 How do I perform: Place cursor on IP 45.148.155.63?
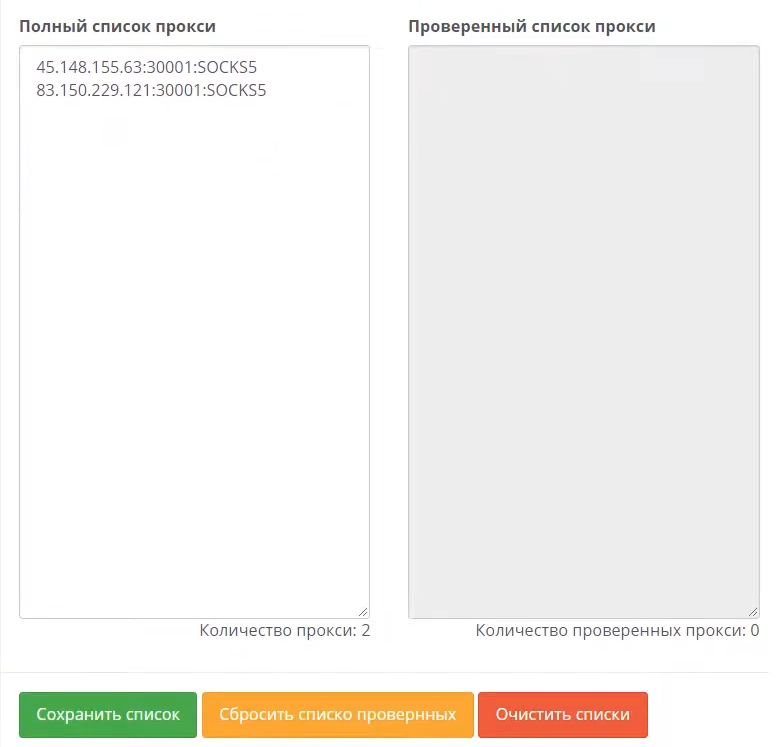pos(89,67)
